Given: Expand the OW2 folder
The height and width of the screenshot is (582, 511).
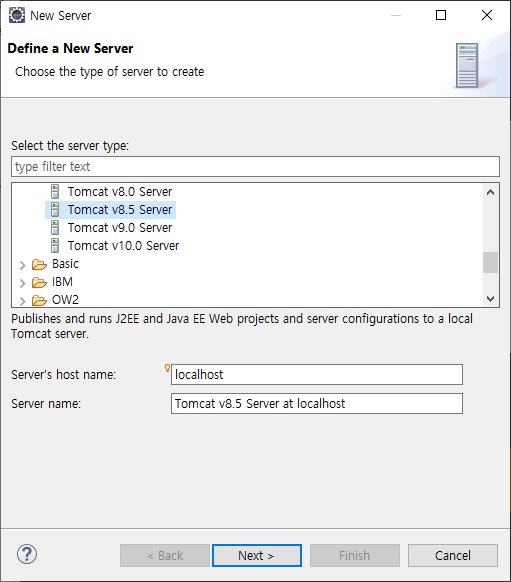Looking at the screenshot, I should tap(23, 300).
